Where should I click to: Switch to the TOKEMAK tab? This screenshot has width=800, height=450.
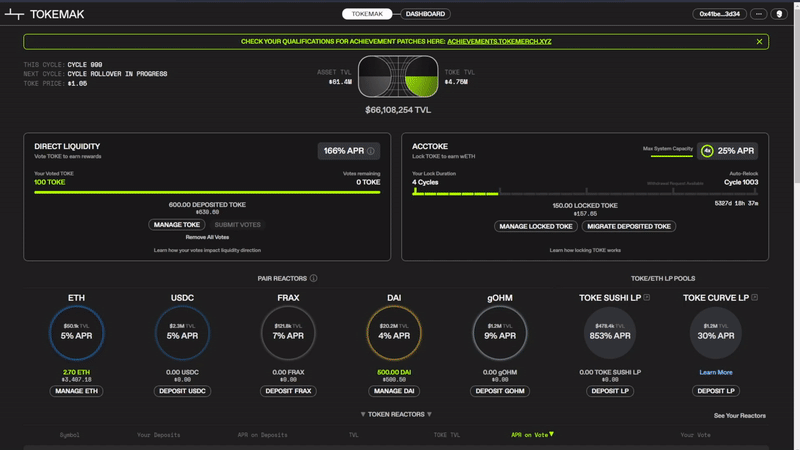coord(367,14)
